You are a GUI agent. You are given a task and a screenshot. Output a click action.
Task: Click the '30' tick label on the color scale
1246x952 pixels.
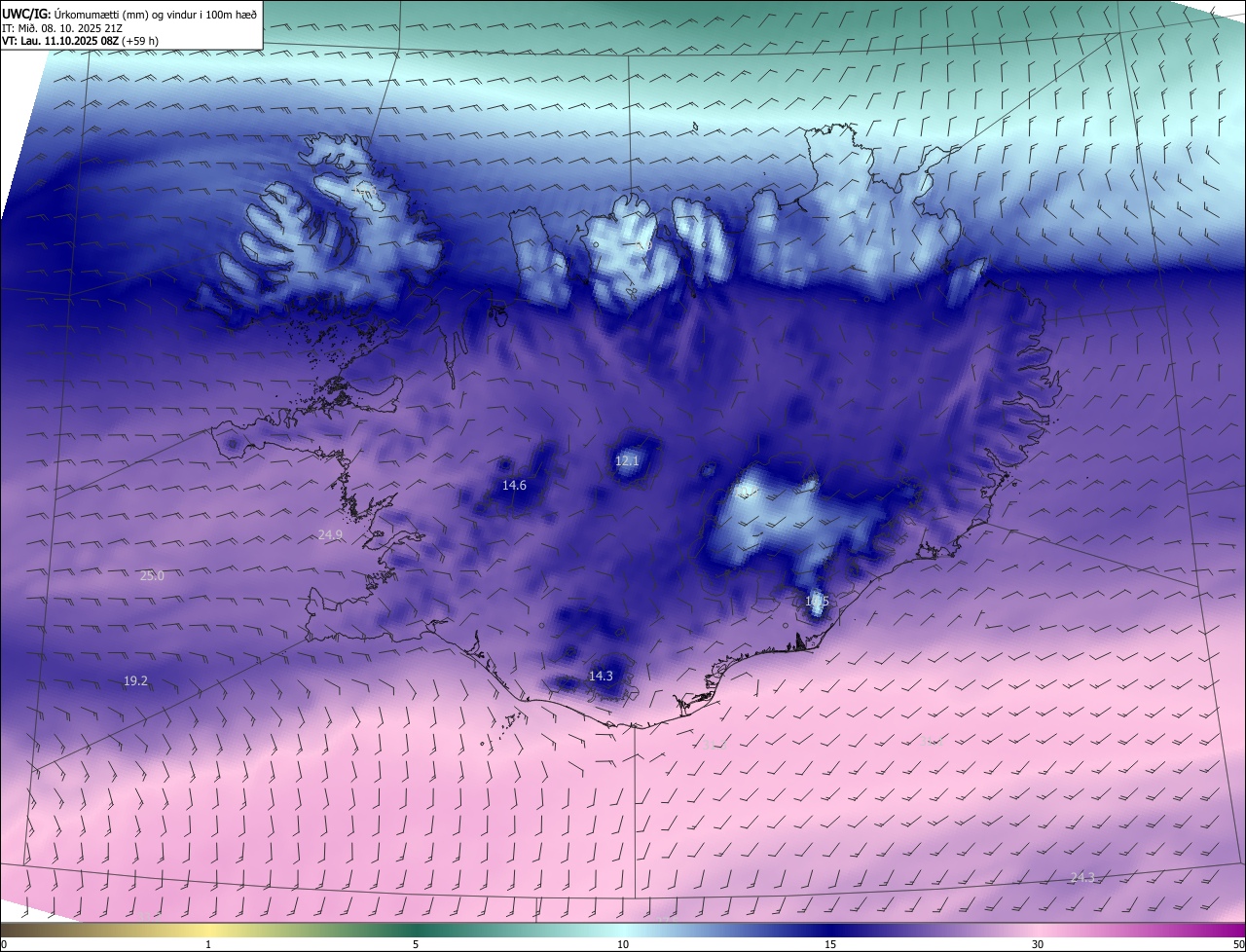click(1038, 944)
